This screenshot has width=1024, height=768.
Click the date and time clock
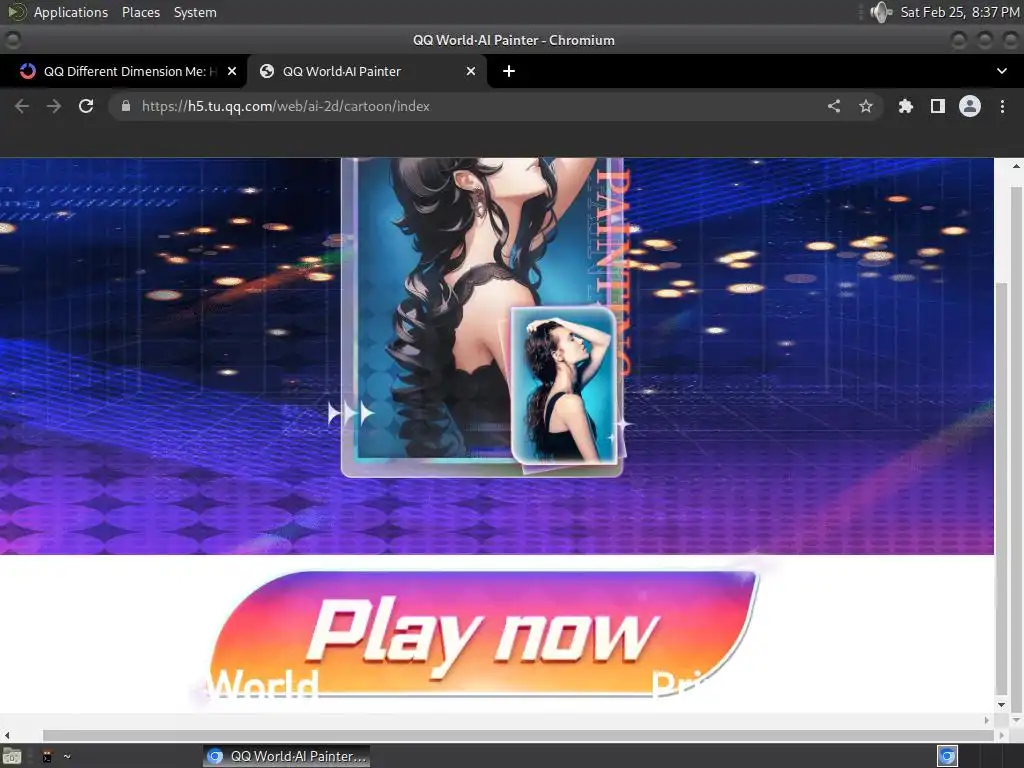pos(959,12)
